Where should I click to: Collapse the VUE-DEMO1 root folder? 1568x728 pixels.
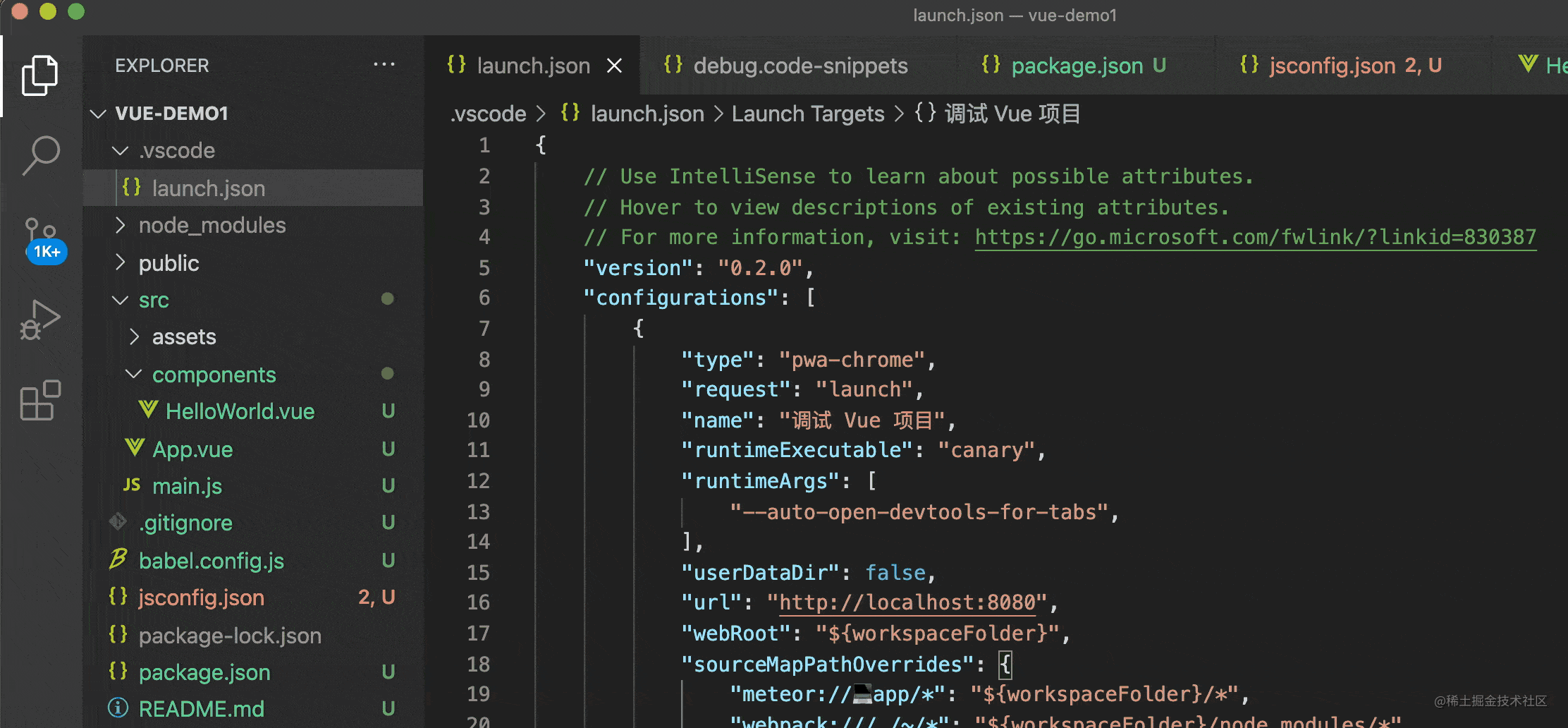coord(98,114)
